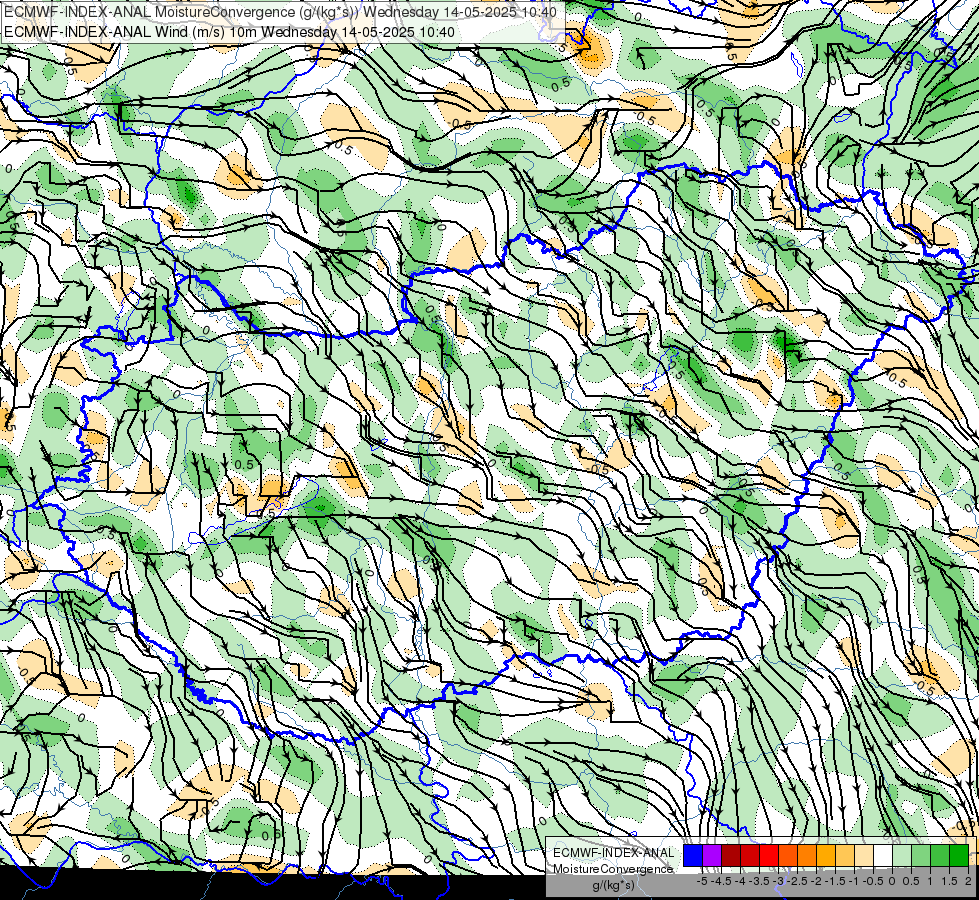The width and height of the screenshot is (979, 900).
Task: Click the -2 tick label on legend
Action: 817,881
